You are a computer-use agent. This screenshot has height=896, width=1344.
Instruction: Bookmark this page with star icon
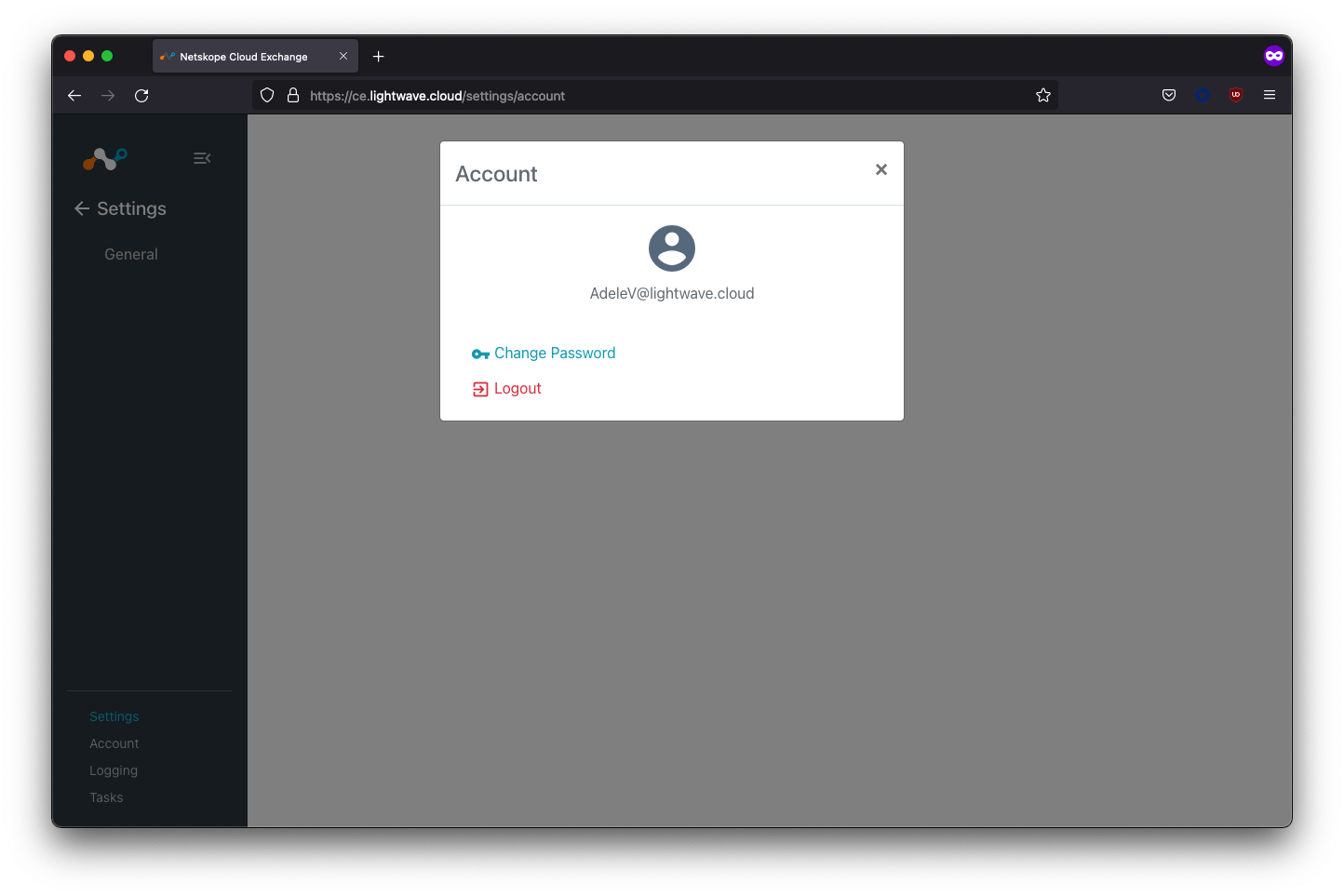(x=1043, y=95)
